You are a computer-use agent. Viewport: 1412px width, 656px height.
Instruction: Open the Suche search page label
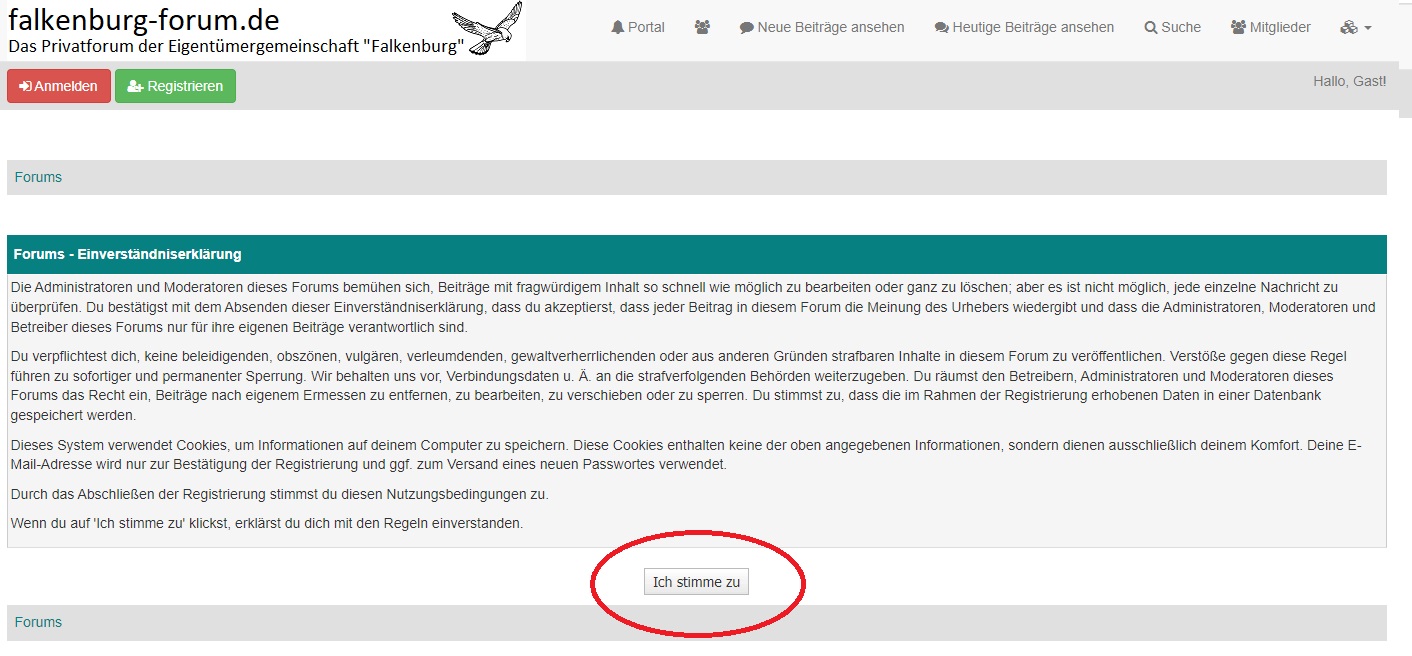click(1180, 28)
